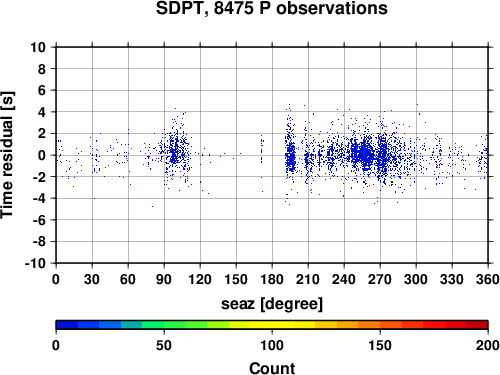This screenshot has width=500, height=375.
Task: Click the y-axis tick label 0
Action: [42, 155]
